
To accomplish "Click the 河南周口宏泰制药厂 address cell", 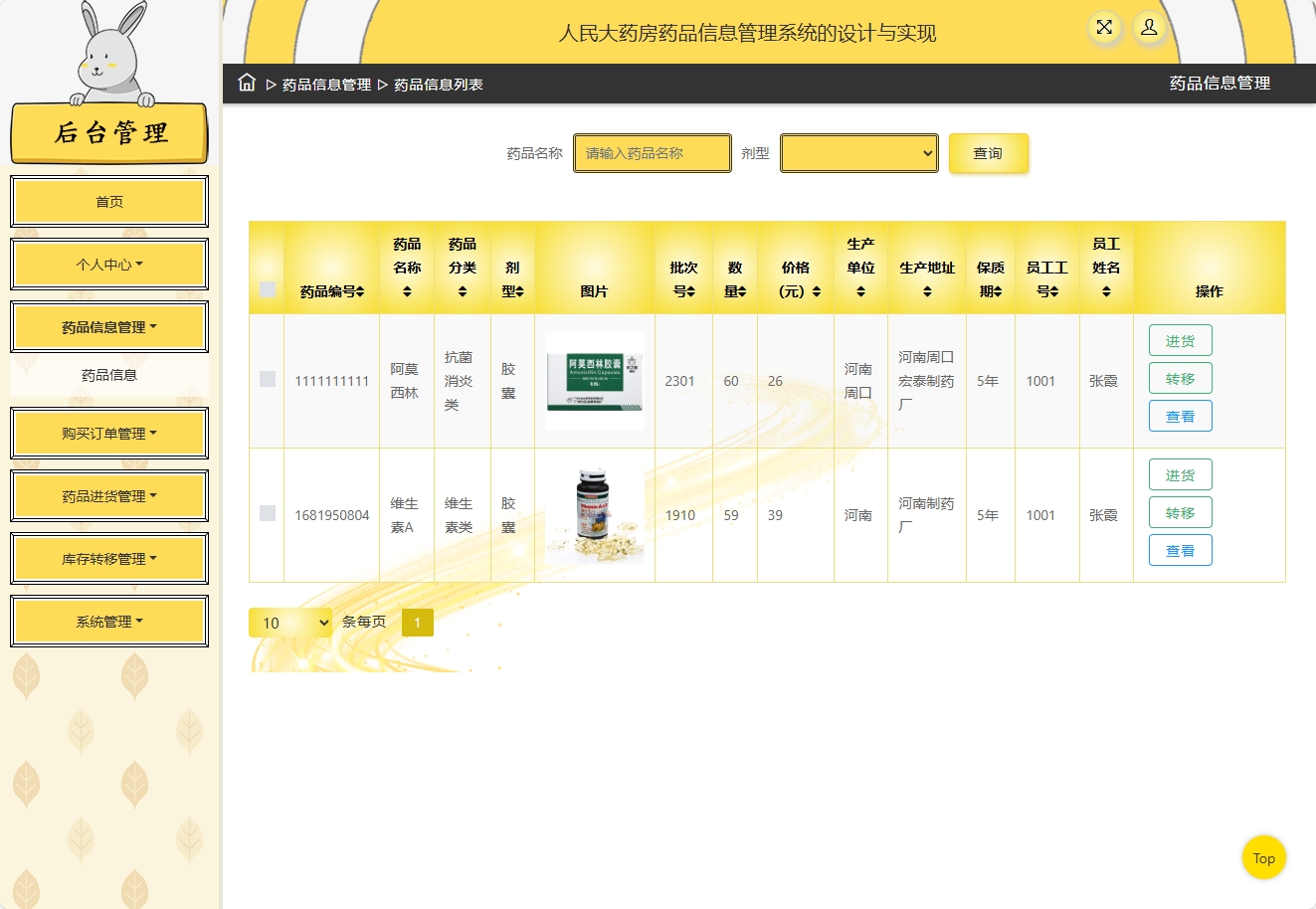I will pos(926,381).
